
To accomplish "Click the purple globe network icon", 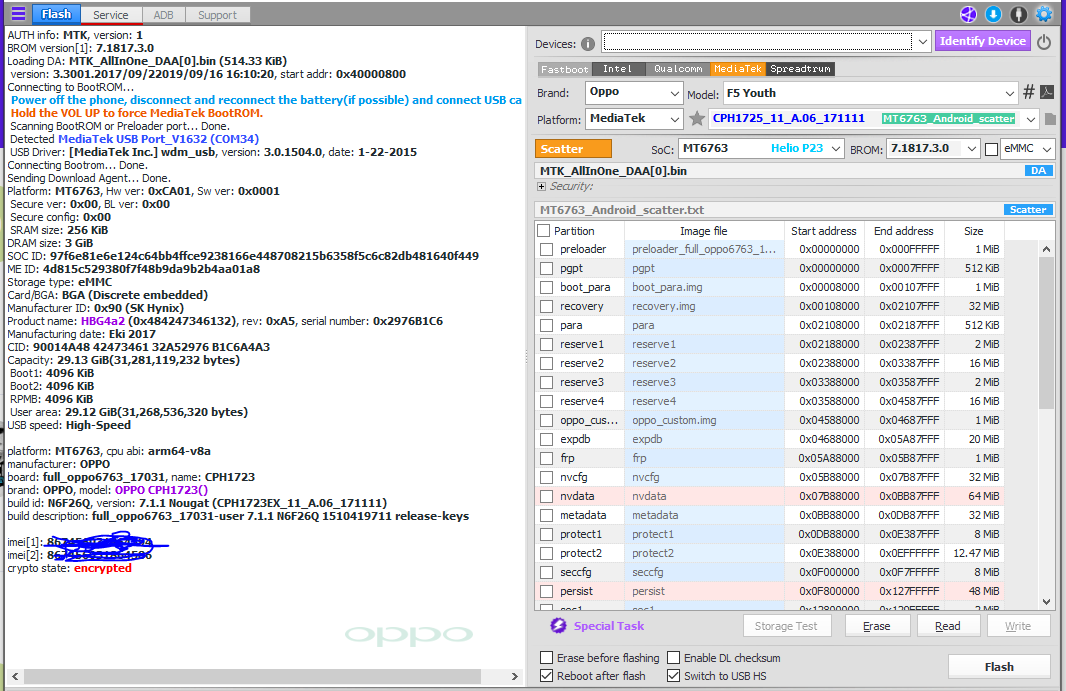I will (x=968, y=14).
